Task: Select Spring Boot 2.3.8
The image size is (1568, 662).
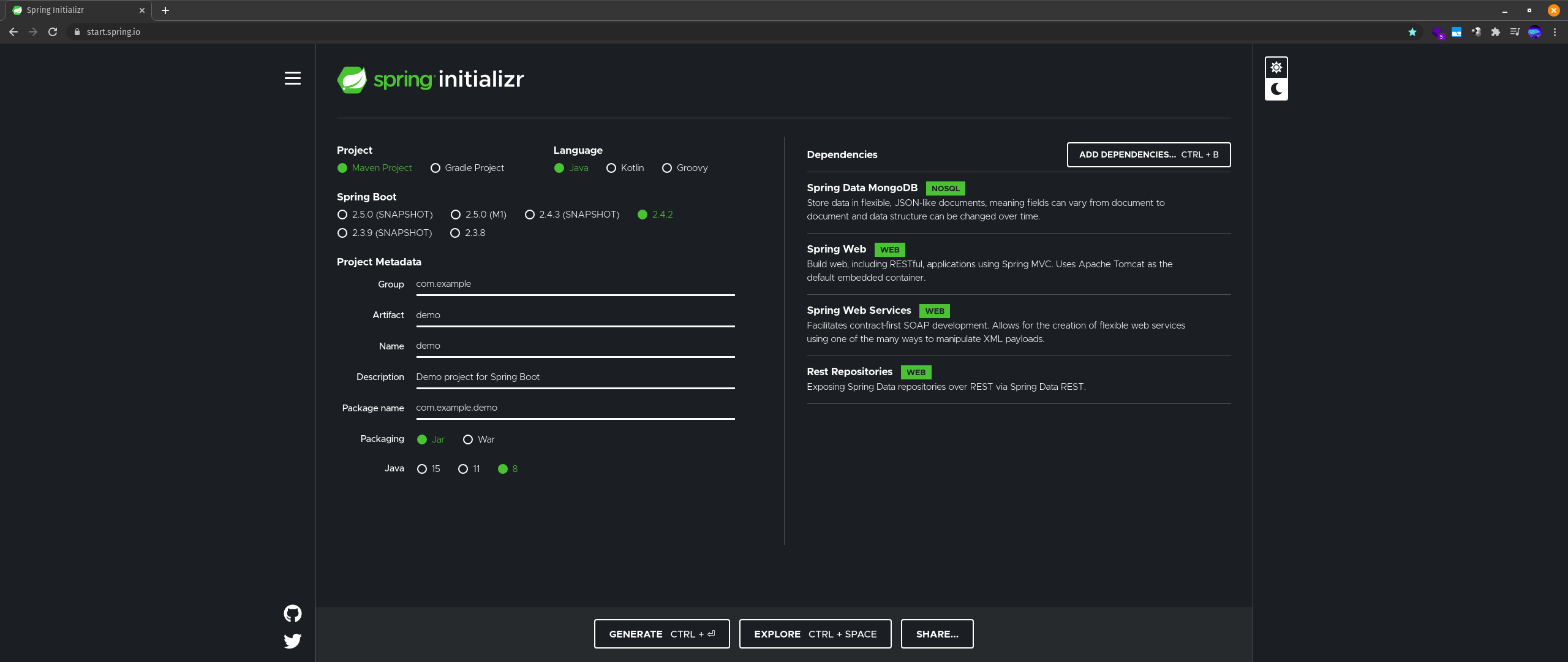Action: coord(467,233)
